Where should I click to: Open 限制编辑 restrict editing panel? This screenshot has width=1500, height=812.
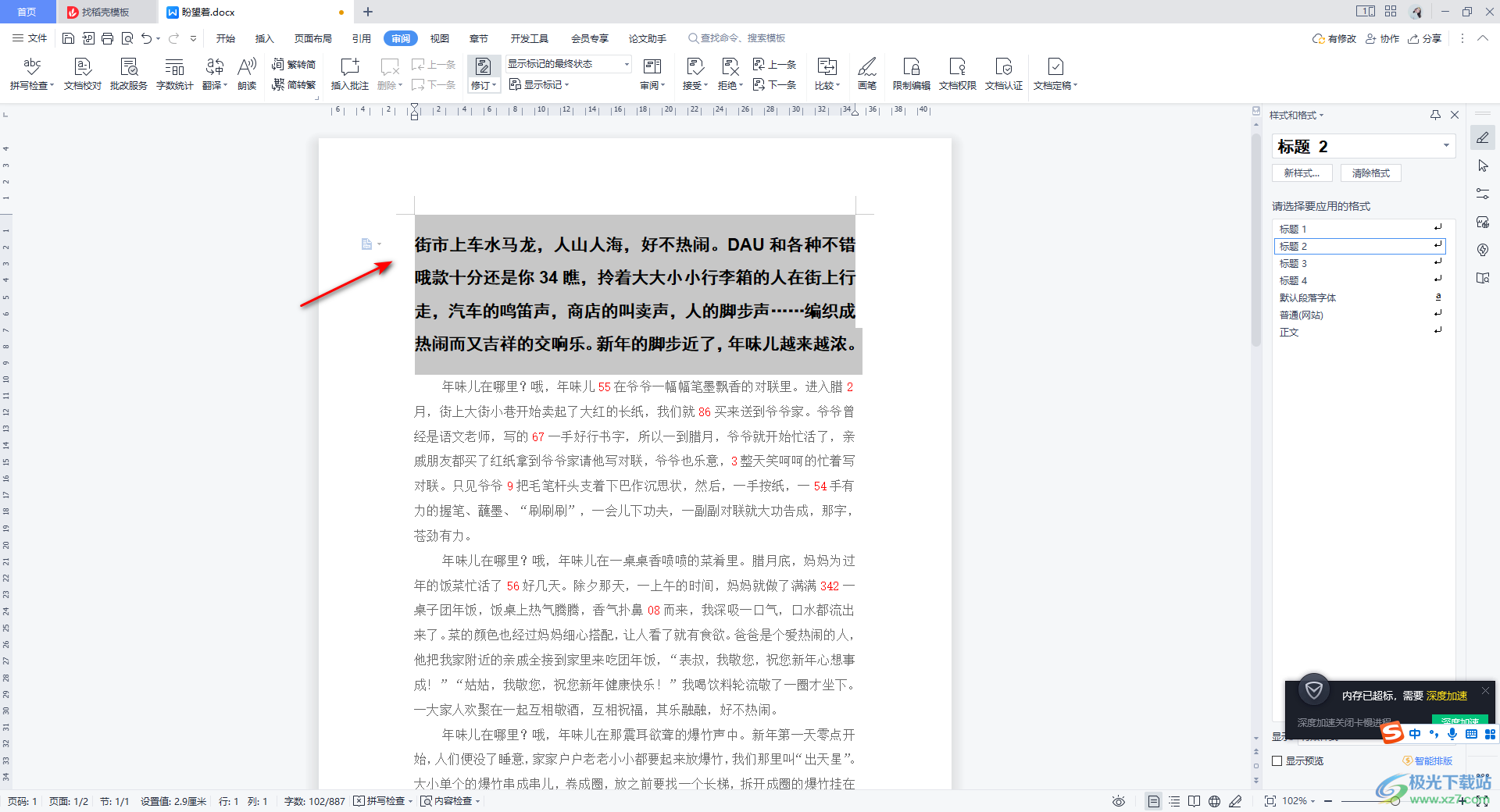click(911, 73)
